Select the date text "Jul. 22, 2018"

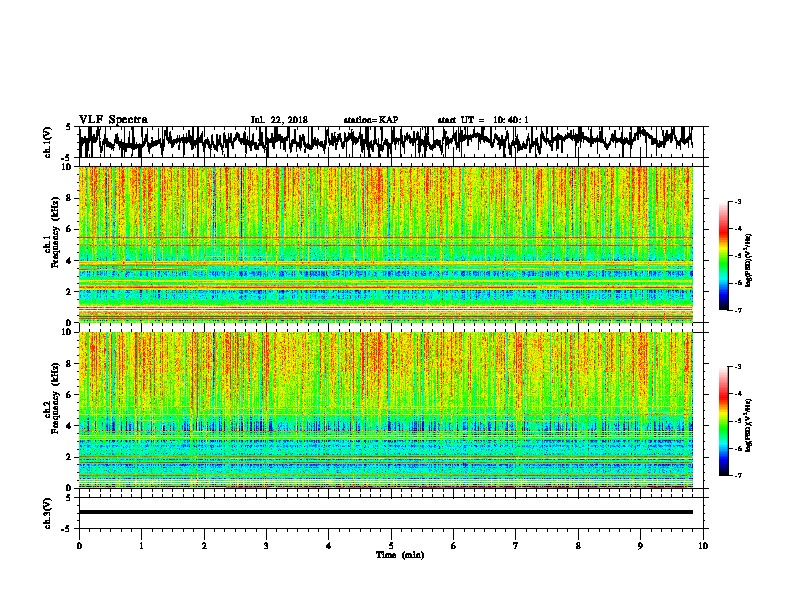click(279, 120)
